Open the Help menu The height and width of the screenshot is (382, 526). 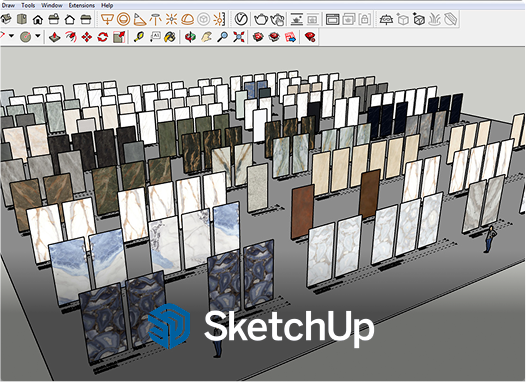coord(107,5)
